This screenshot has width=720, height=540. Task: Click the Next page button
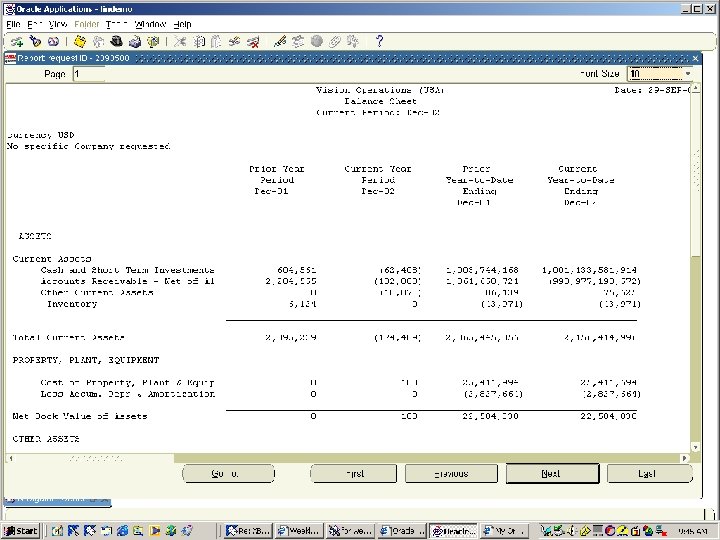552,473
